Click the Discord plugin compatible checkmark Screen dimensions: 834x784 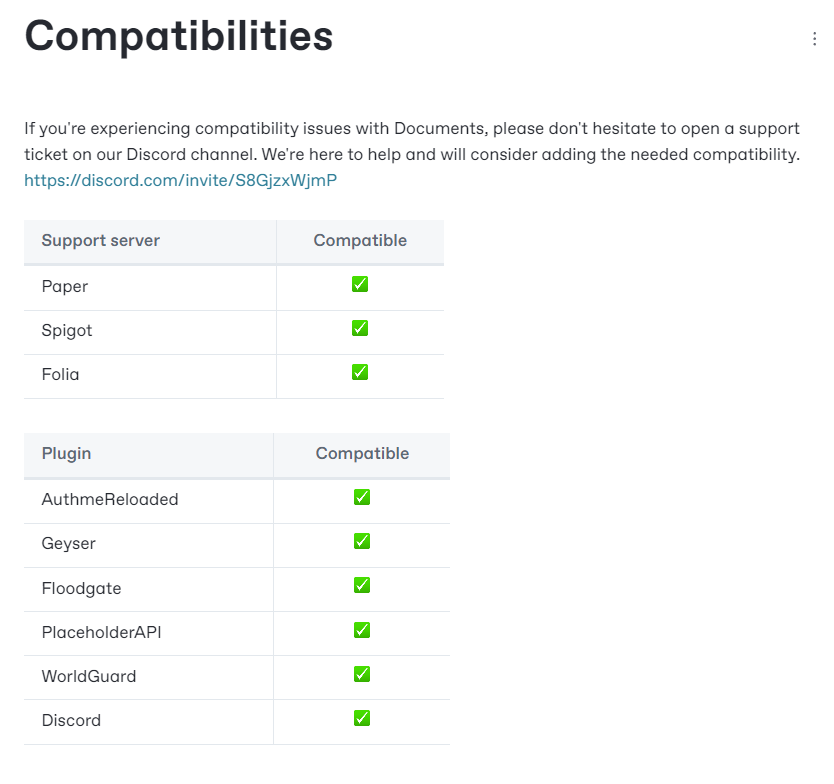[362, 719]
